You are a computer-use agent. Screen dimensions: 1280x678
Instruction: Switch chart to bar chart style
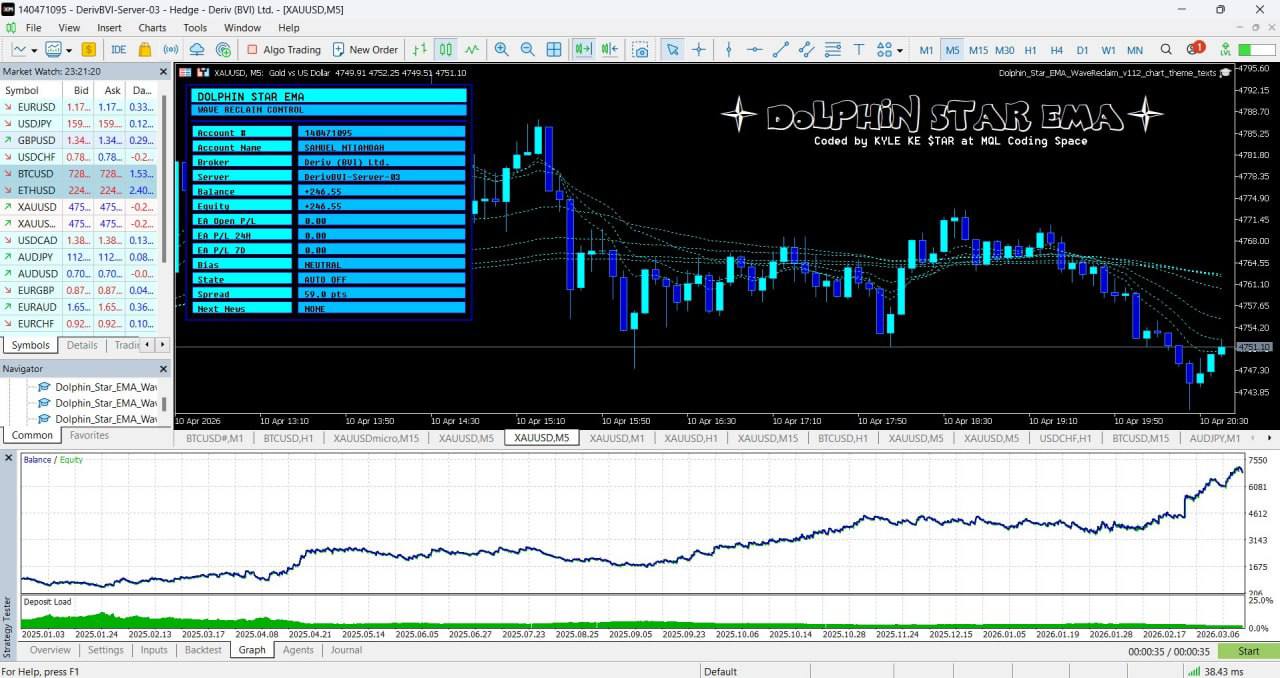420,49
